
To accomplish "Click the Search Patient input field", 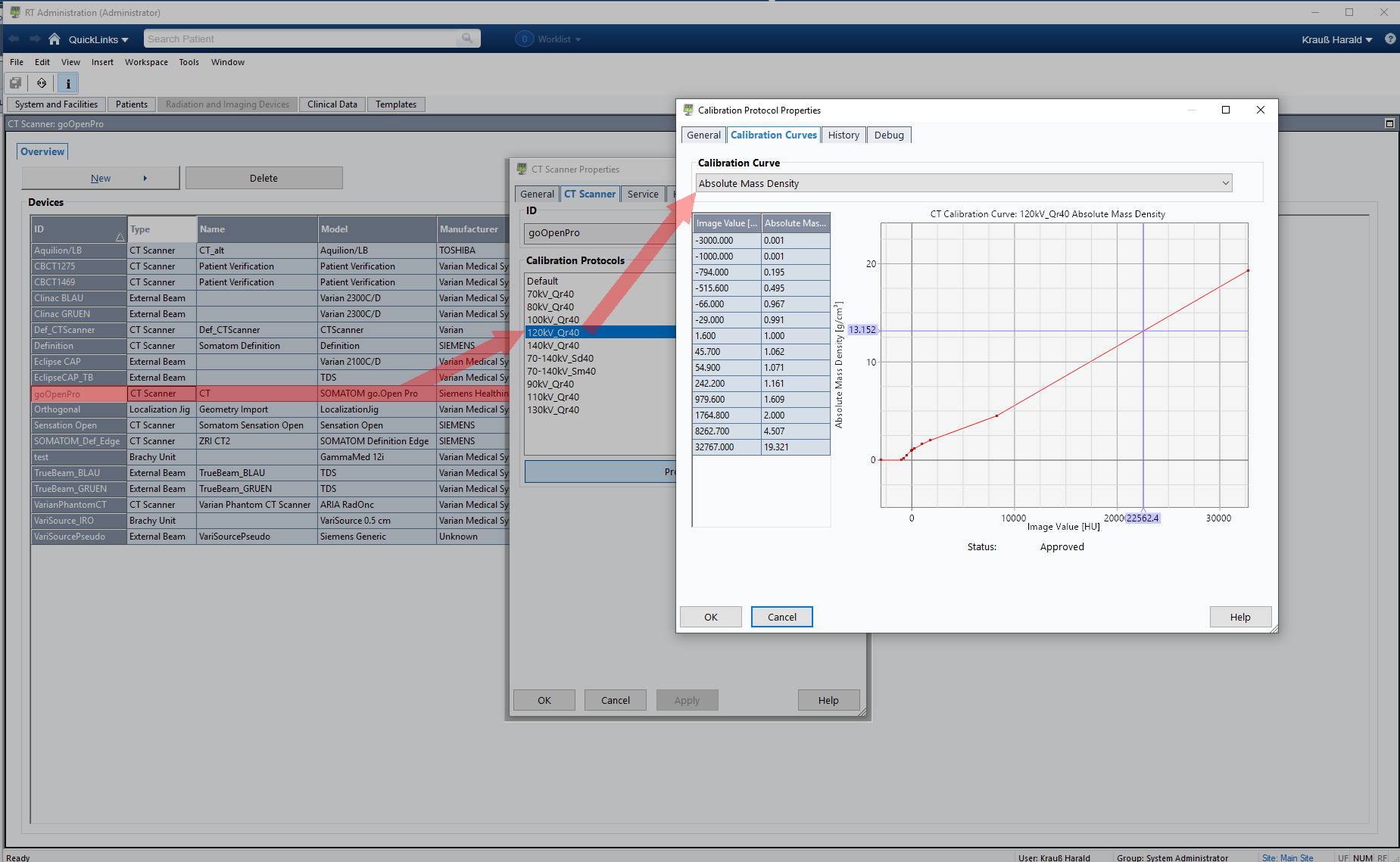I will point(303,39).
